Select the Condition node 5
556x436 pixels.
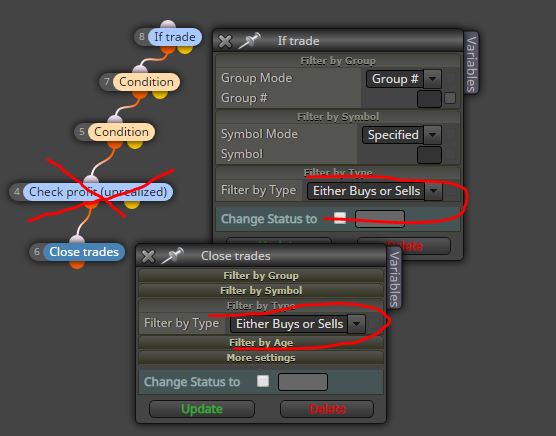click(121, 132)
